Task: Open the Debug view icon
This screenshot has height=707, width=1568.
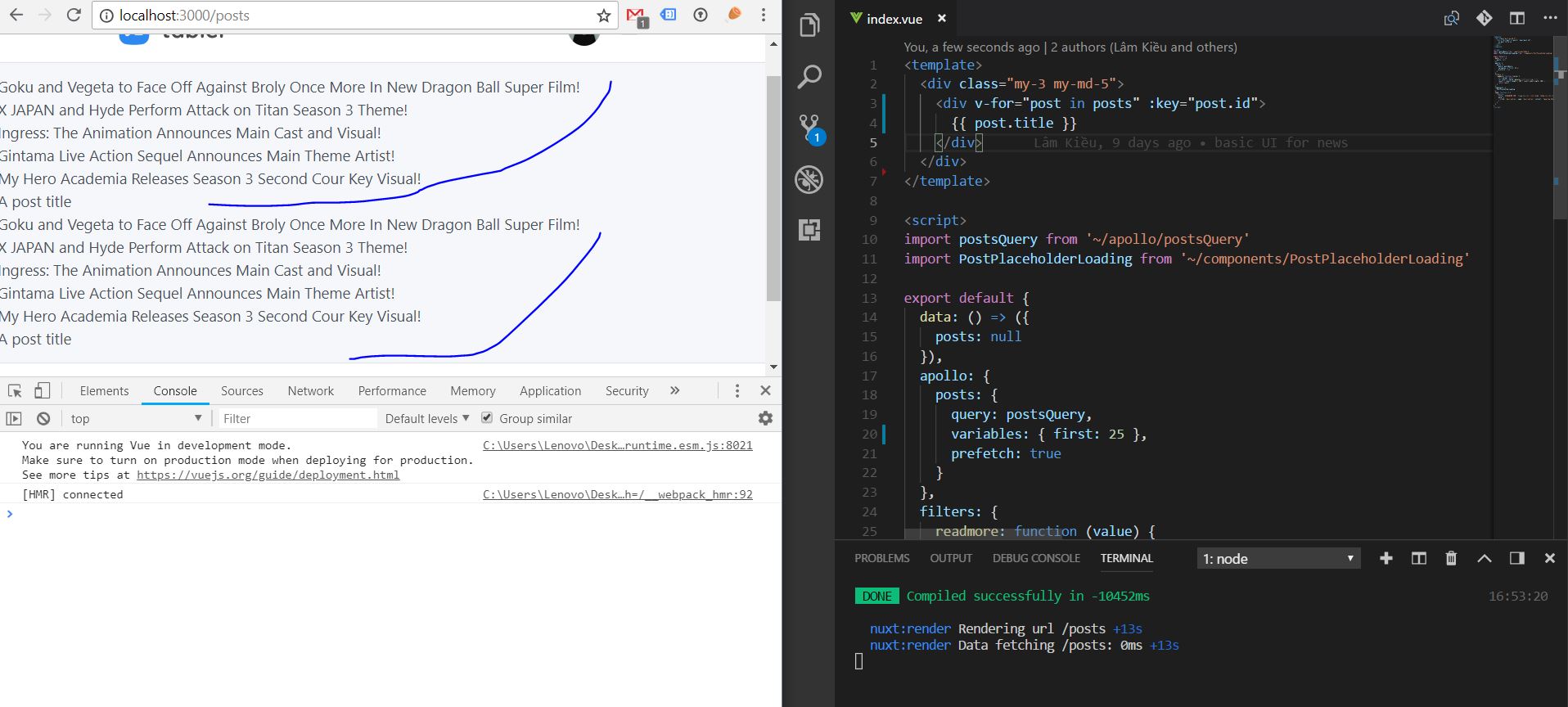Action: coord(809,179)
